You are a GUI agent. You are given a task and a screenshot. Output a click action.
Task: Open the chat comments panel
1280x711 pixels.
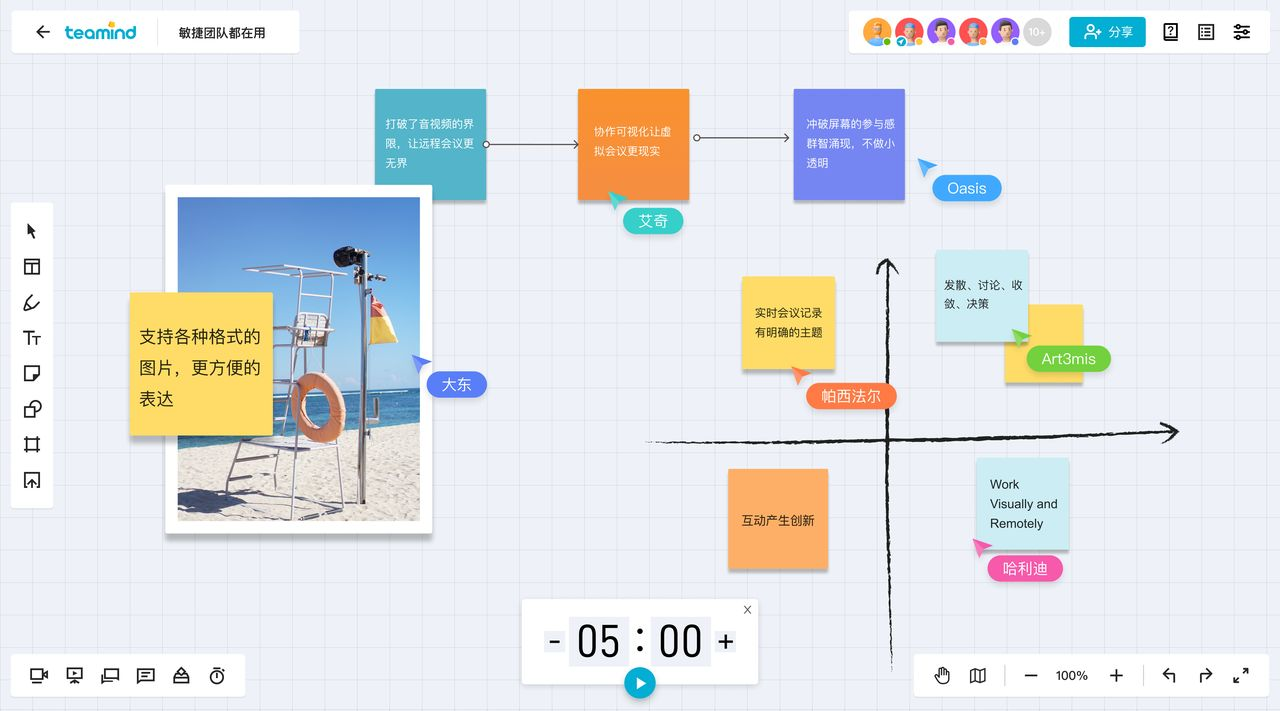pyautogui.click(x=146, y=676)
